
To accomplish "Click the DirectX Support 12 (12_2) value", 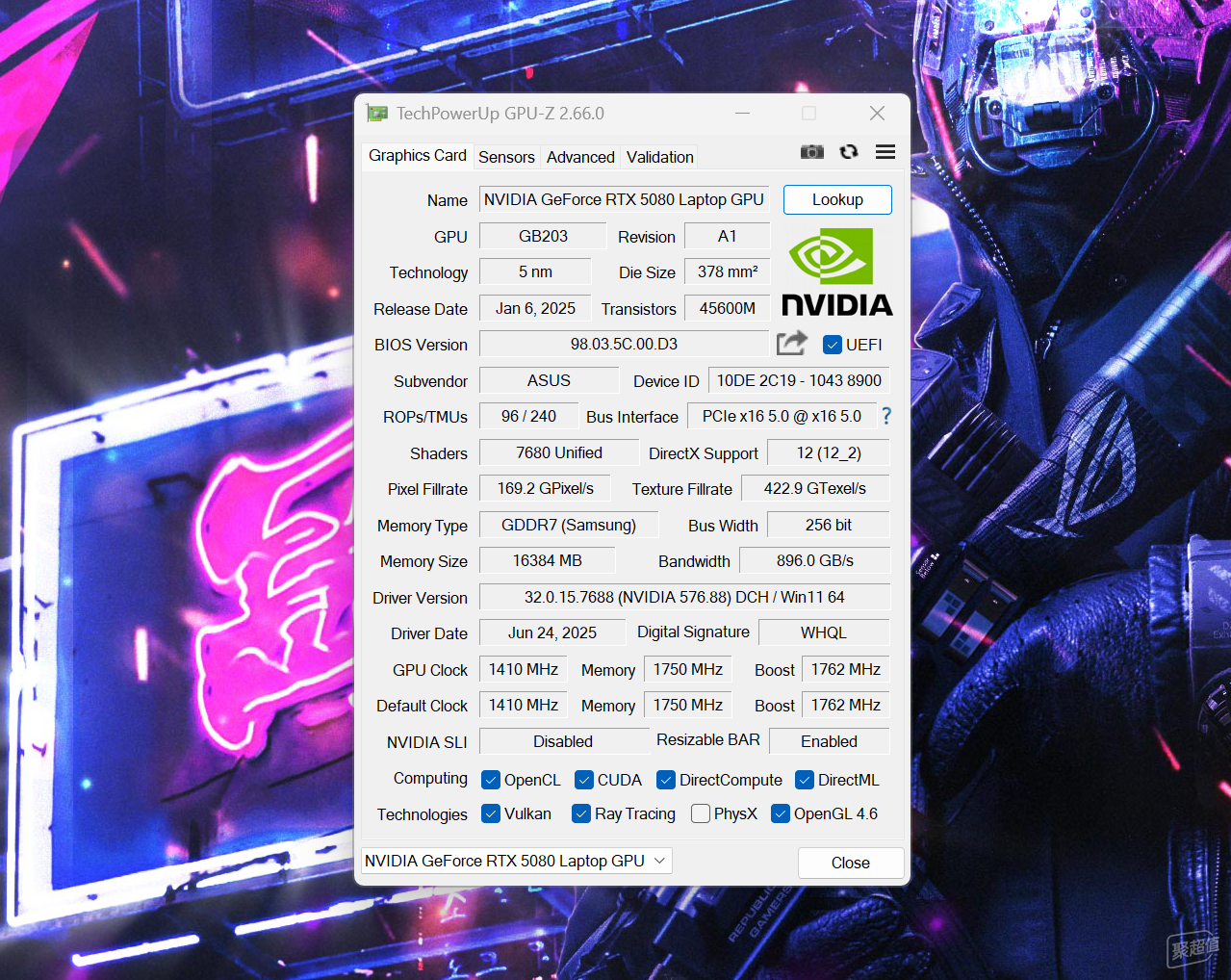I will tap(829, 452).
